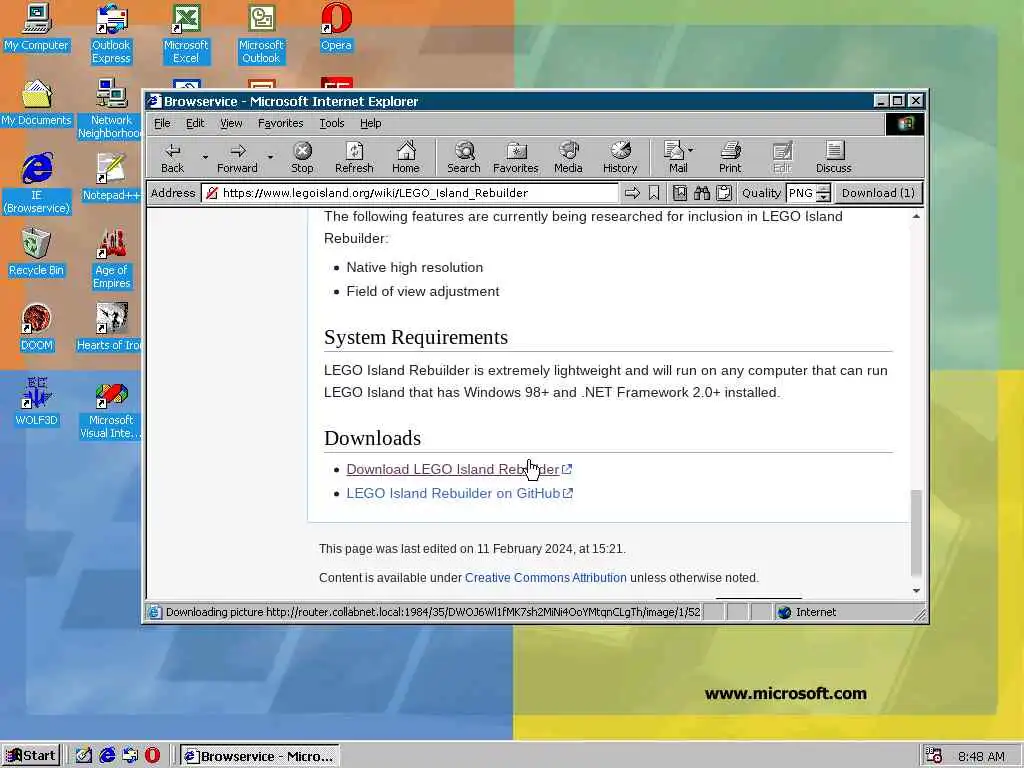This screenshot has height=768, width=1024.
Task: Select the IE (Browservice) desktop icon
Action: coord(36,184)
